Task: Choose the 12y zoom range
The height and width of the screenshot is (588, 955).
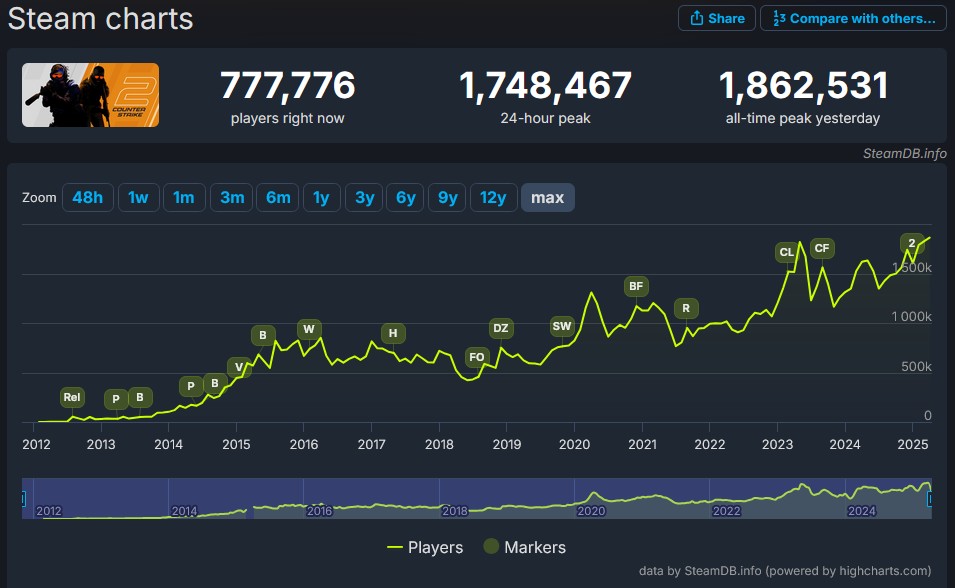Action: (x=493, y=197)
